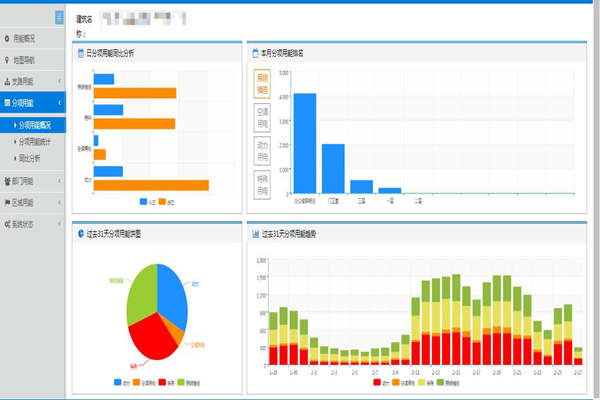
Task: Click the blue legend swatch under the pie chart
Action: click(119, 381)
